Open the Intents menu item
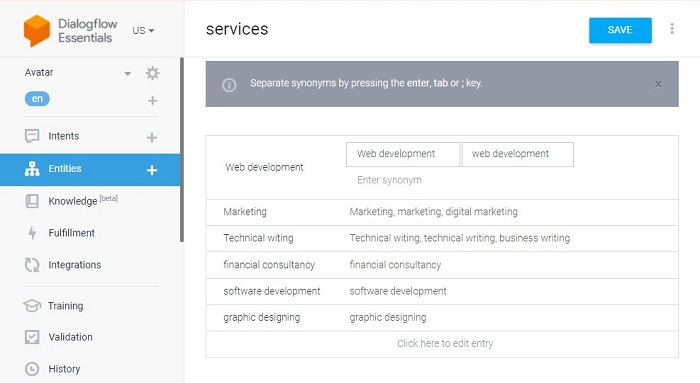700x383 pixels. (x=63, y=136)
